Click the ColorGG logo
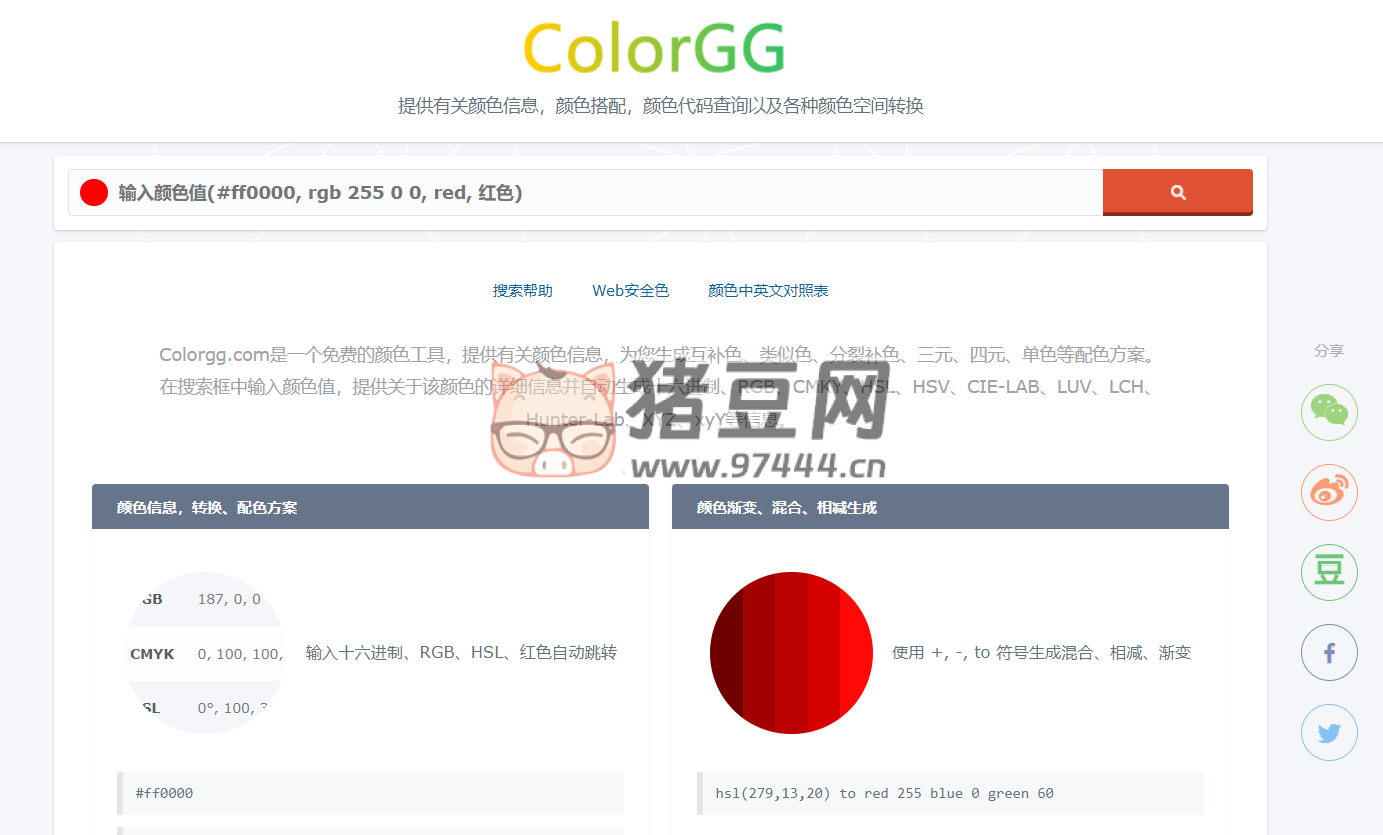Screen dimensions: 1383x835 click(652, 47)
